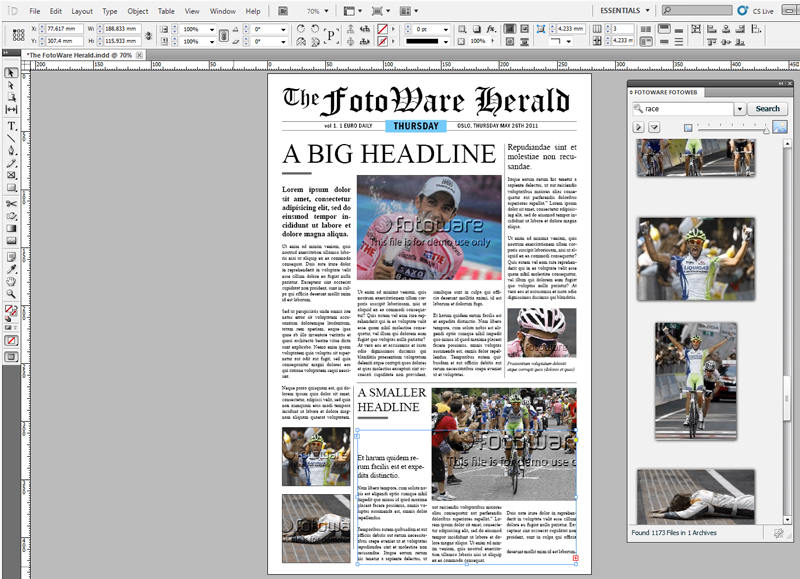800x579 pixels.
Task: Expand the stroke weight 0 pt dropdown
Action: pos(445,30)
